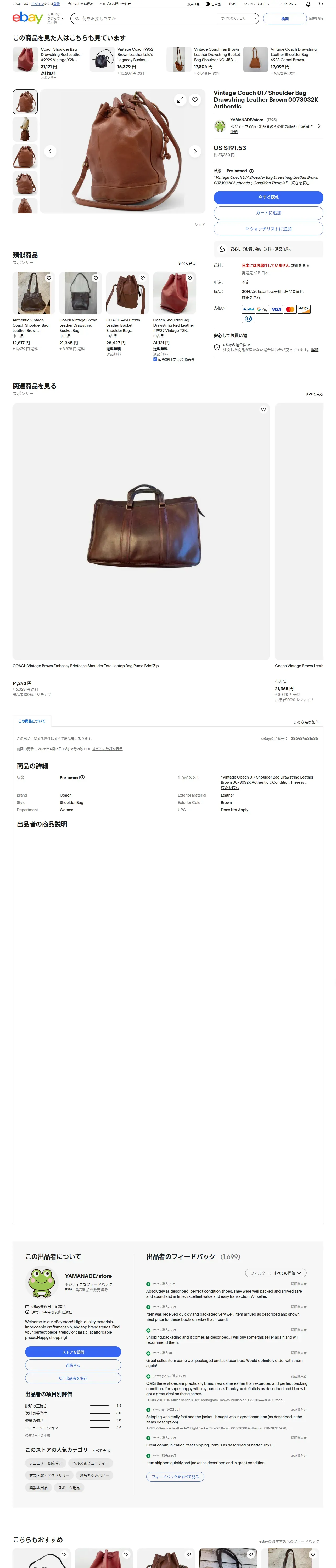Click フィードバックをすべて見る button
The image size is (336, 1568).
pos(175,1477)
